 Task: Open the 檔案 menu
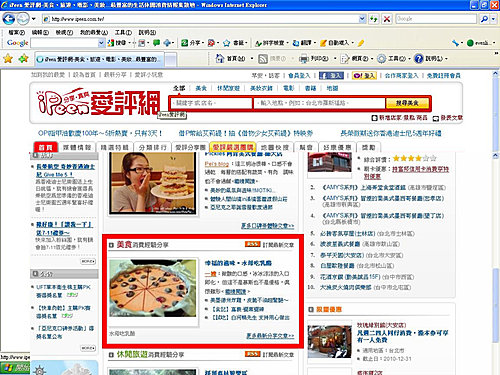[x=16, y=33]
